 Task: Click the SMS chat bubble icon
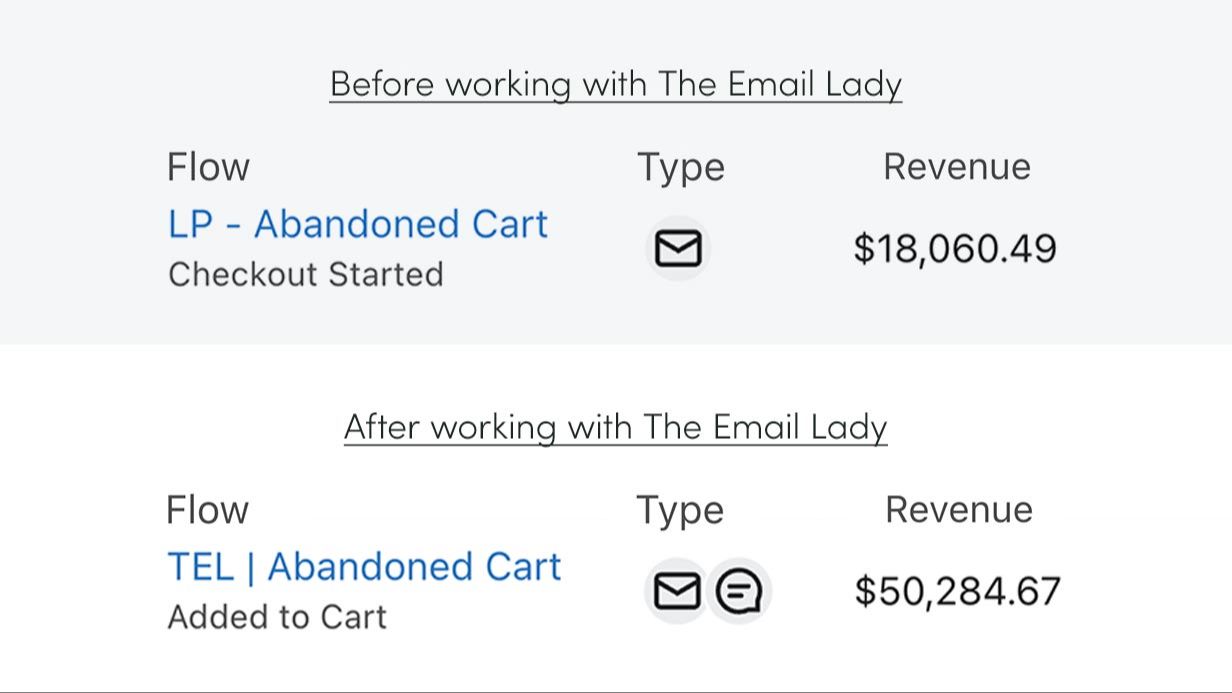739,591
